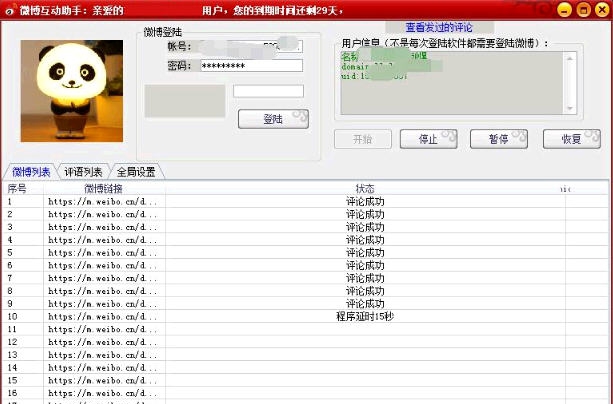This screenshot has width=613, height=404.
Task: Focus the 帐号 account input field
Action: pos(251,46)
